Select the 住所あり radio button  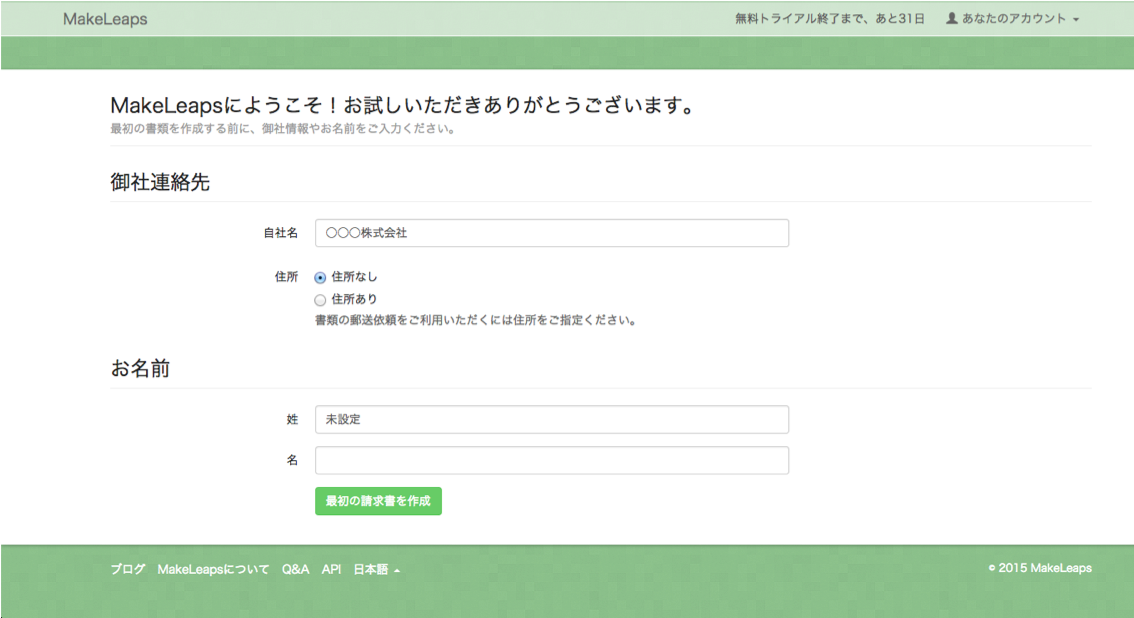point(320,300)
